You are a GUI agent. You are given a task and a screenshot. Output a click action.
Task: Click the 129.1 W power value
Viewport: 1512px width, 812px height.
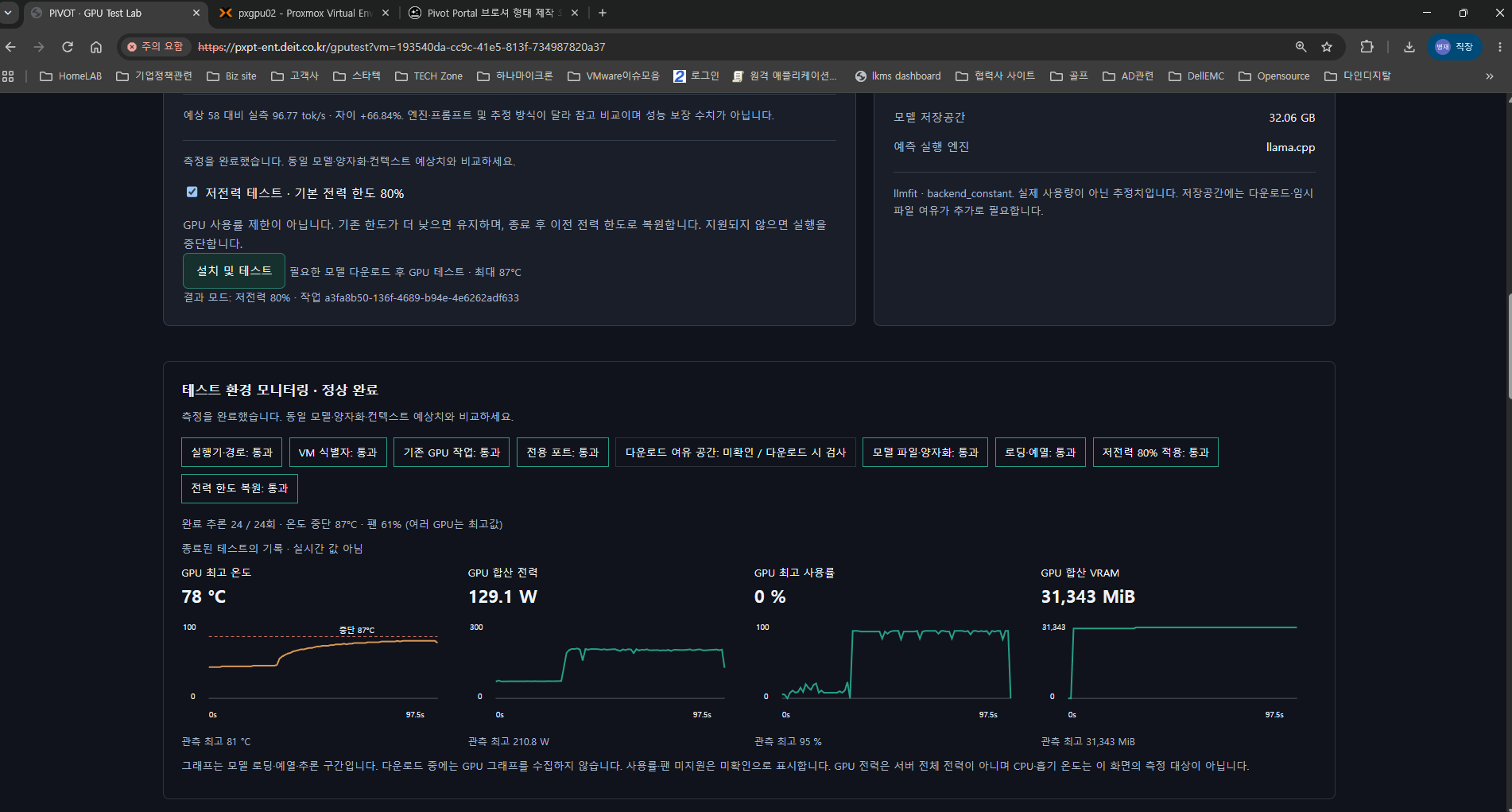[x=502, y=596]
